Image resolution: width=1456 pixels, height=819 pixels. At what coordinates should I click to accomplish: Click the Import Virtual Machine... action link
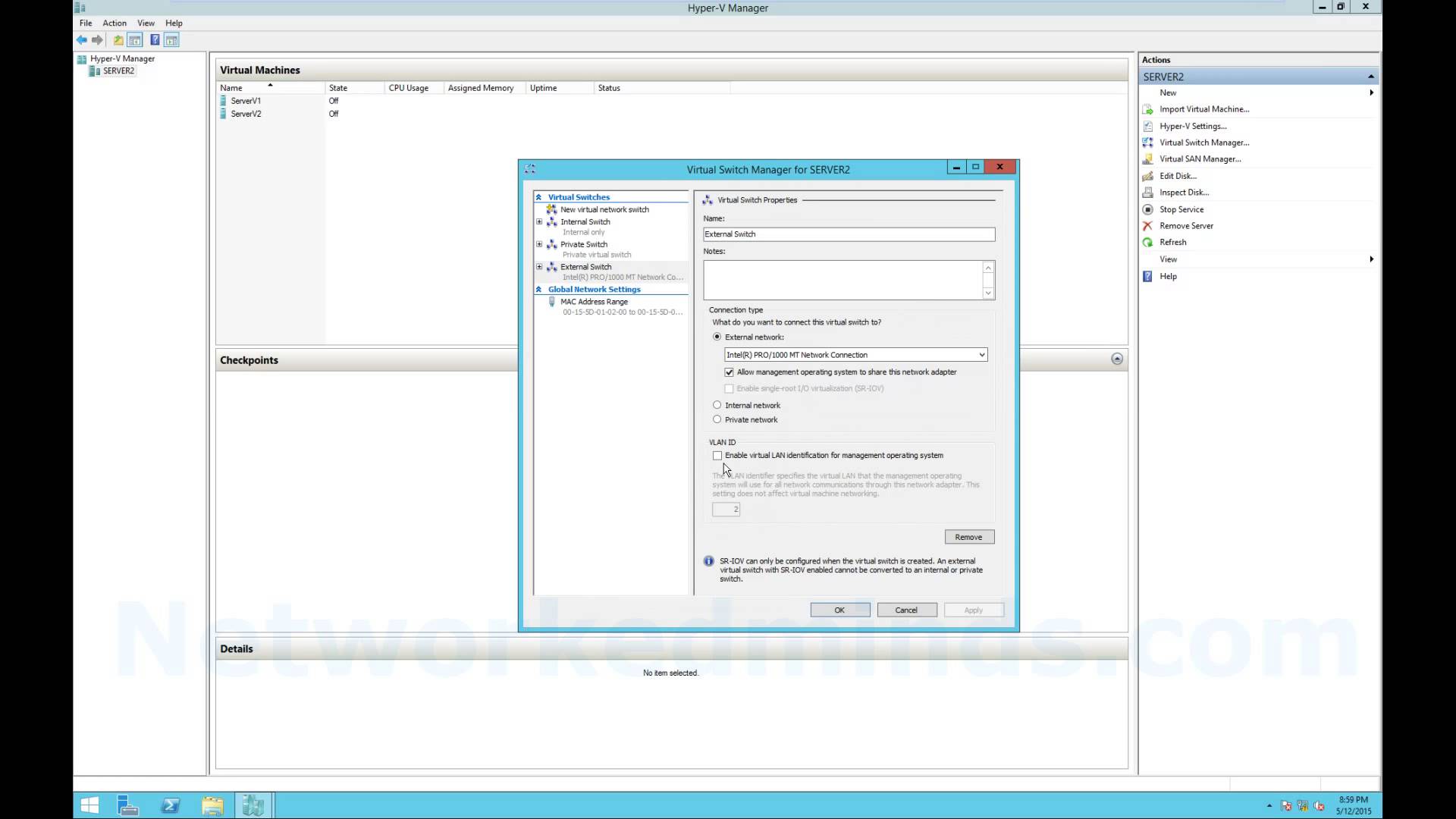coord(1204,109)
